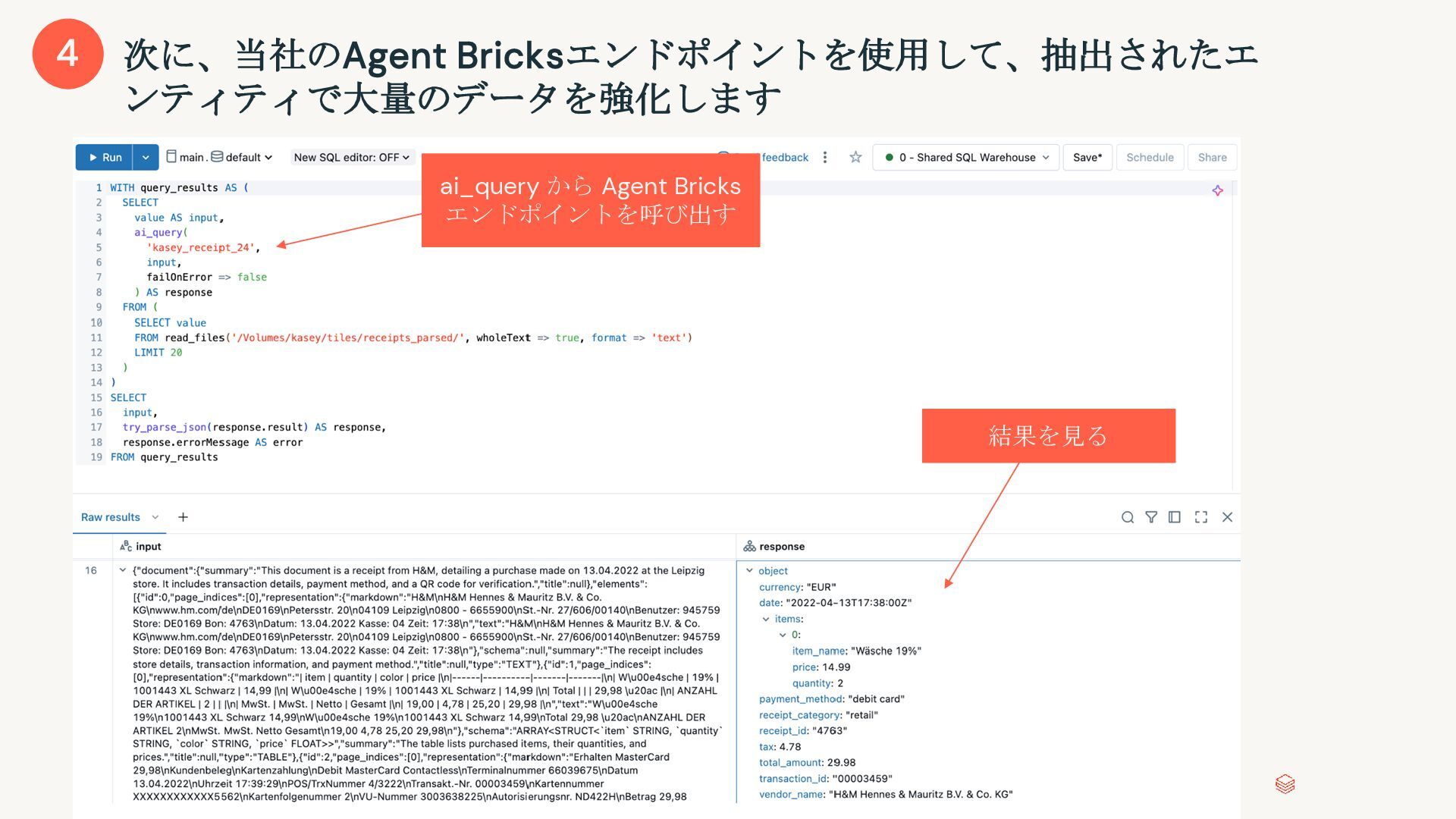The width and height of the screenshot is (1456, 819).
Task: Close the results panel
Action: 1227,517
